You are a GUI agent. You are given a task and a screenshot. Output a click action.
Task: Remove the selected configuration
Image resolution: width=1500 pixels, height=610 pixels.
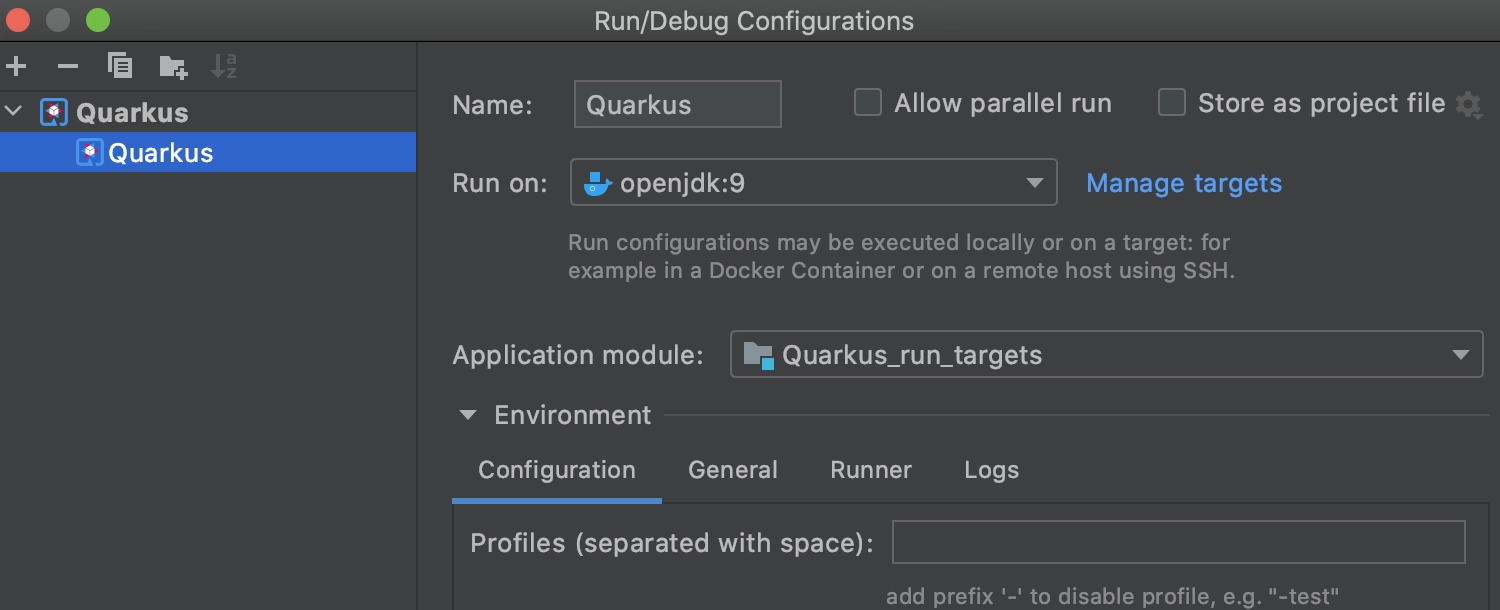(x=68, y=67)
